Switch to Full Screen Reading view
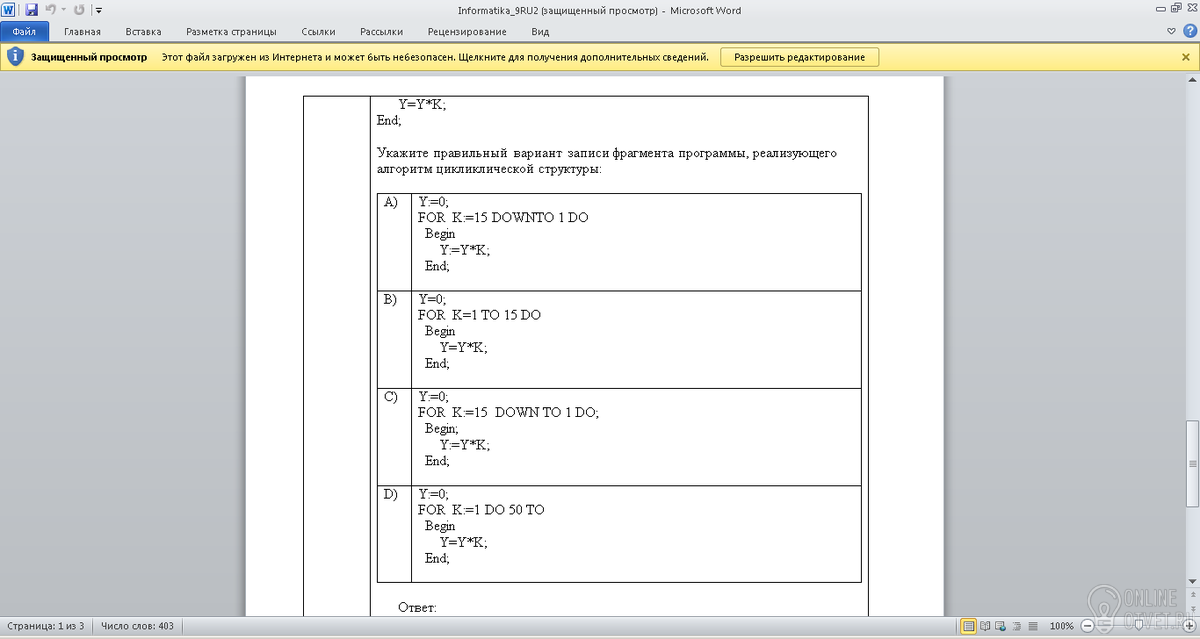This screenshot has height=639, width=1200. [x=985, y=626]
